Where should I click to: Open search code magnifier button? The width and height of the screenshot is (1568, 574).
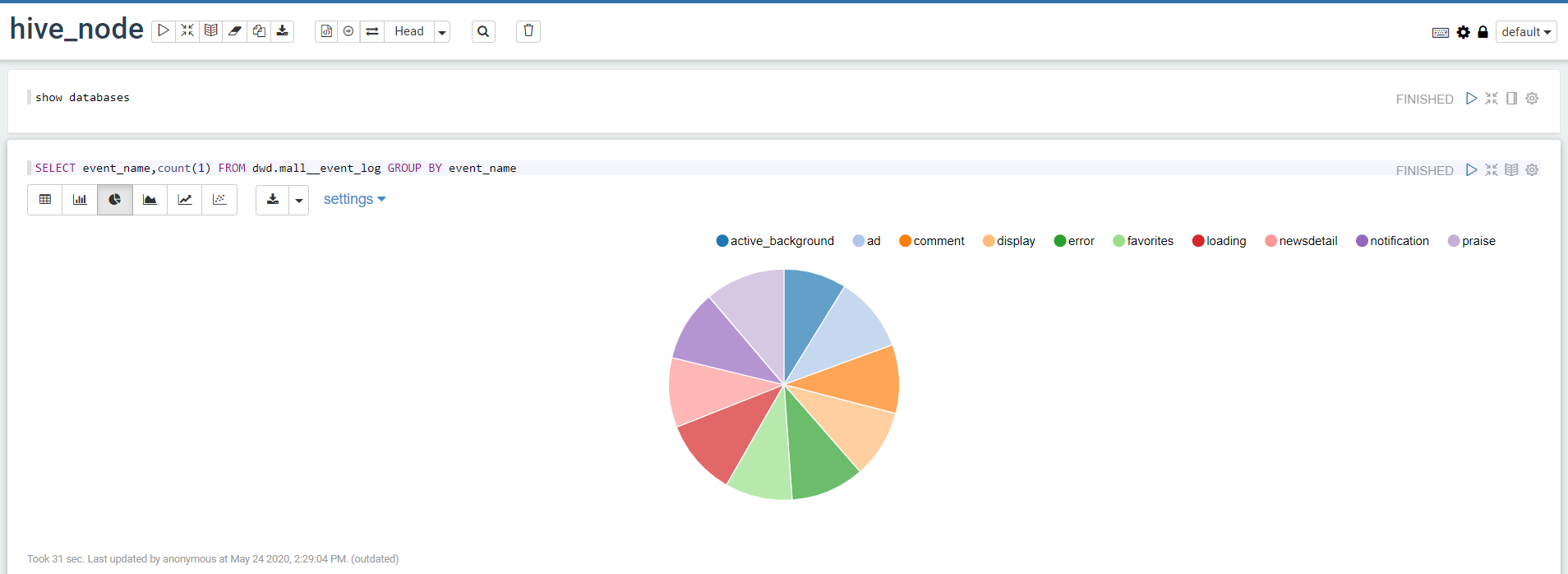483,31
